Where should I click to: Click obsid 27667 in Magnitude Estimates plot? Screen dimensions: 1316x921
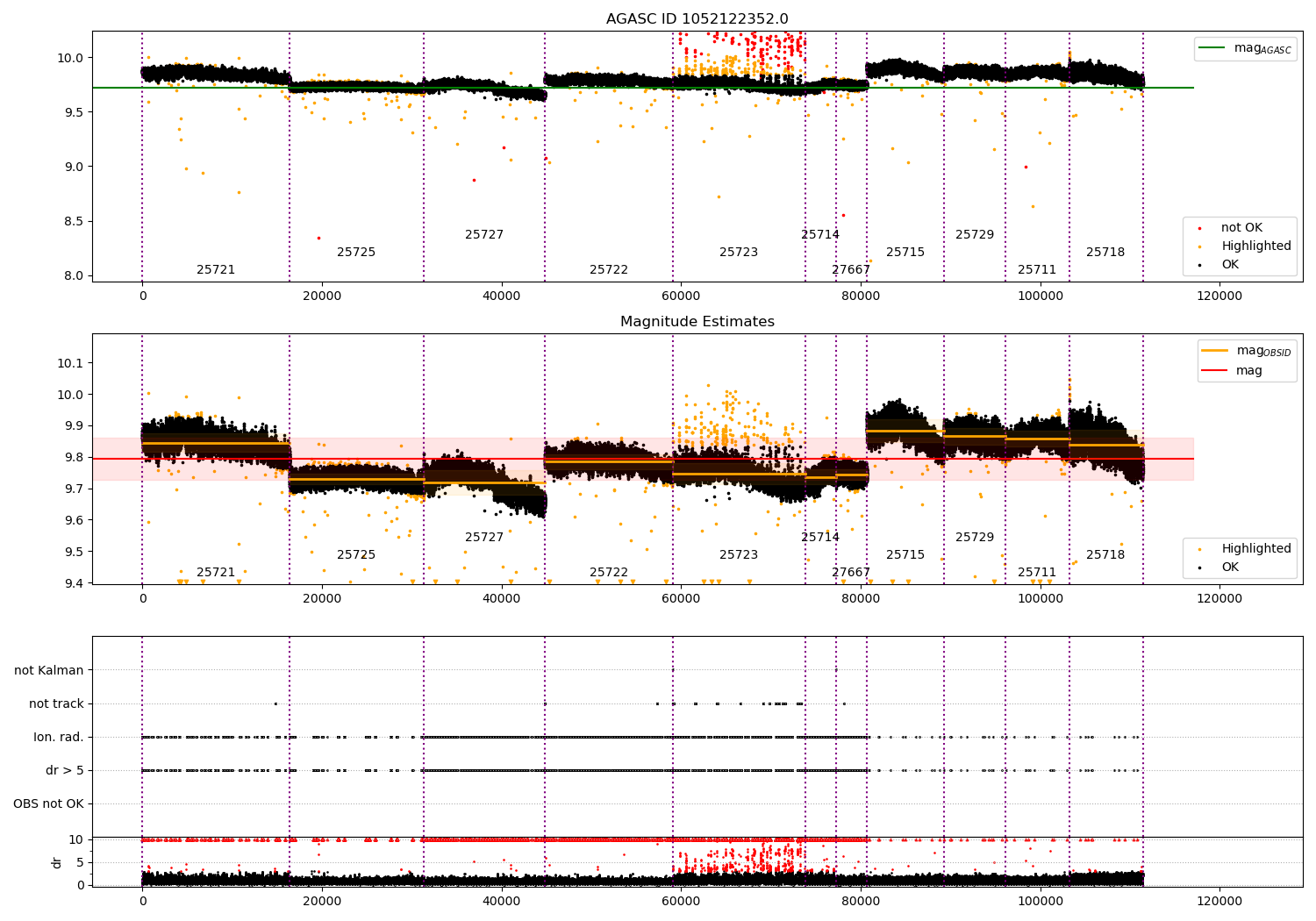[x=851, y=572]
